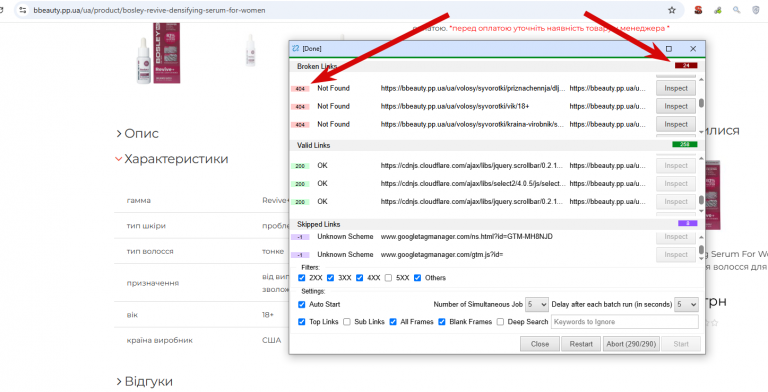Select the small serum bottle thumbnail
The height and width of the screenshot is (392, 768).
coord(250,49)
